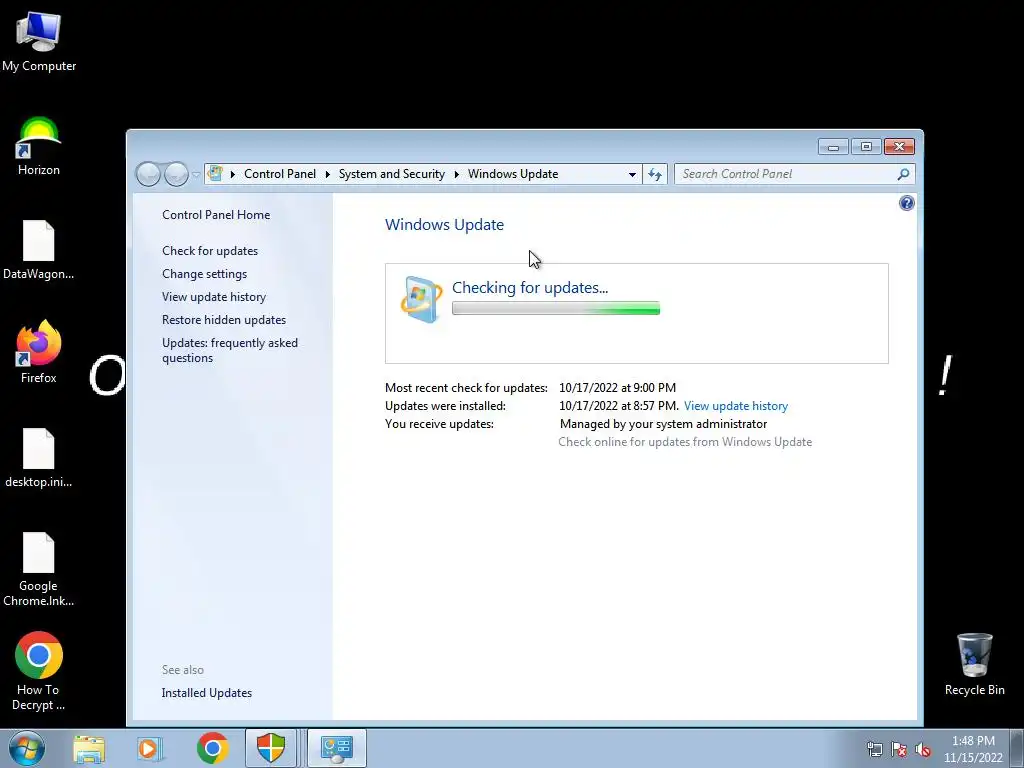1024x768 pixels.
Task: Select the desktop.ini file icon
Action: (x=39, y=458)
